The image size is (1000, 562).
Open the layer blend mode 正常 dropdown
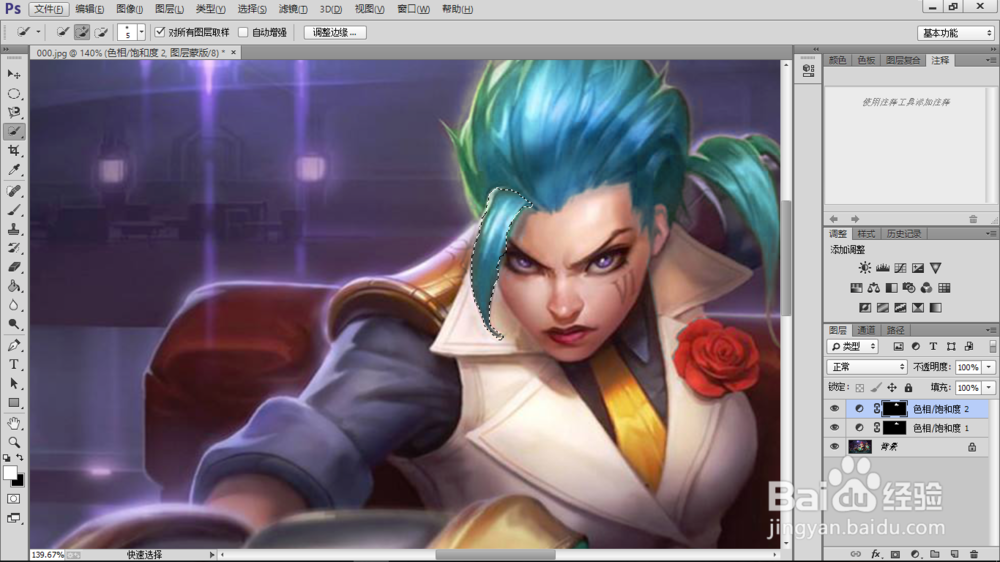pyautogui.click(x=866, y=367)
